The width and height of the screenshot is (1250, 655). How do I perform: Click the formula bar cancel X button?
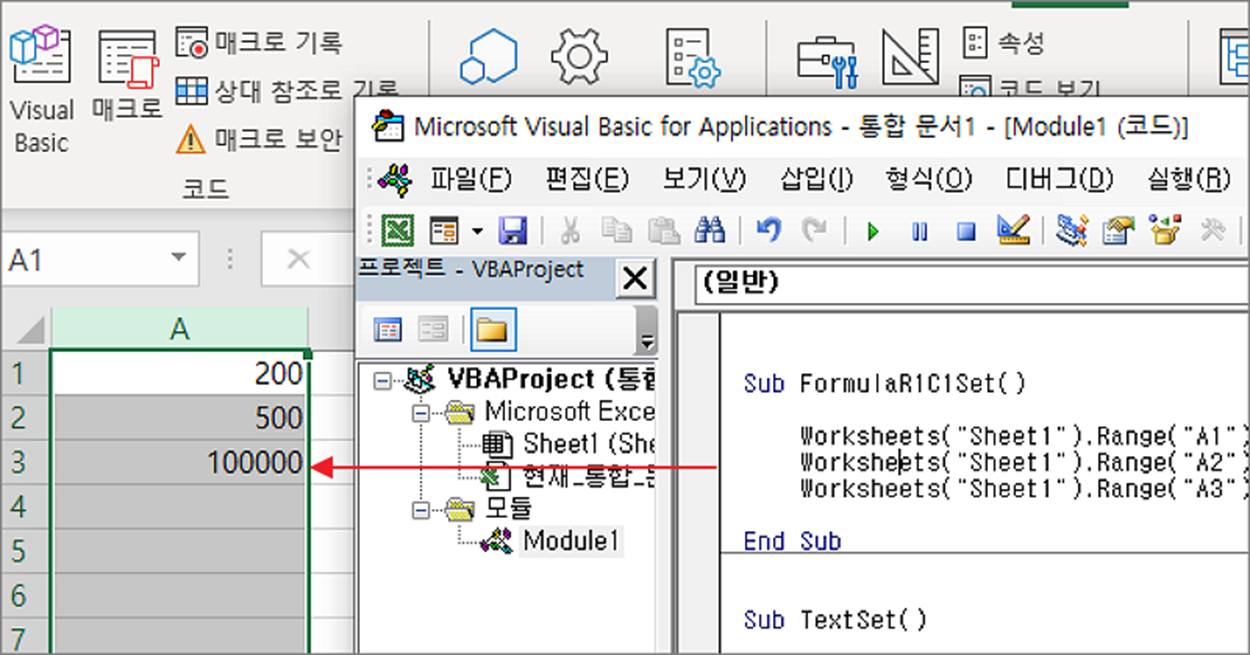pos(297,259)
